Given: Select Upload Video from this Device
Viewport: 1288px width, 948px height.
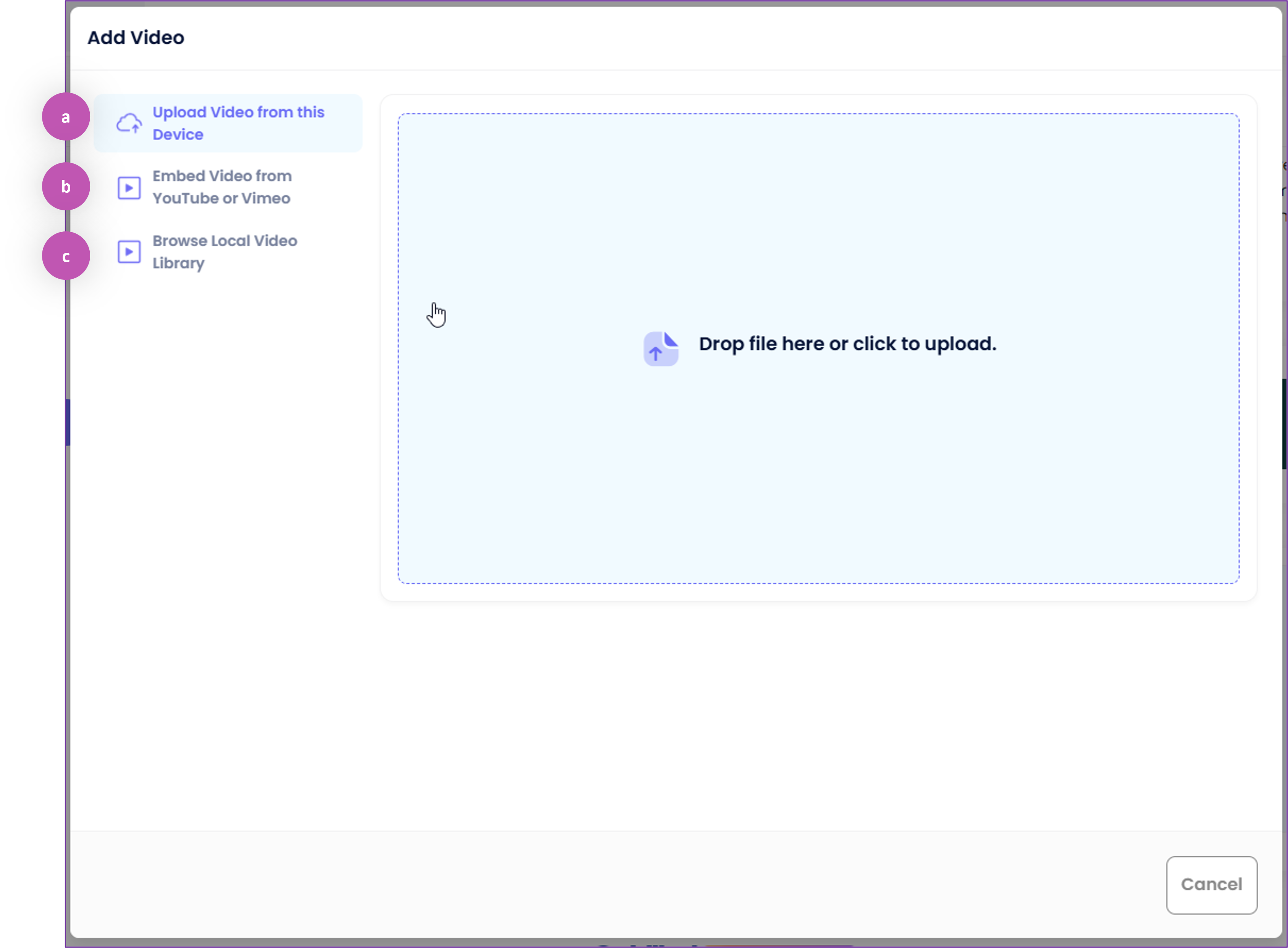Looking at the screenshot, I should click(228, 123).
